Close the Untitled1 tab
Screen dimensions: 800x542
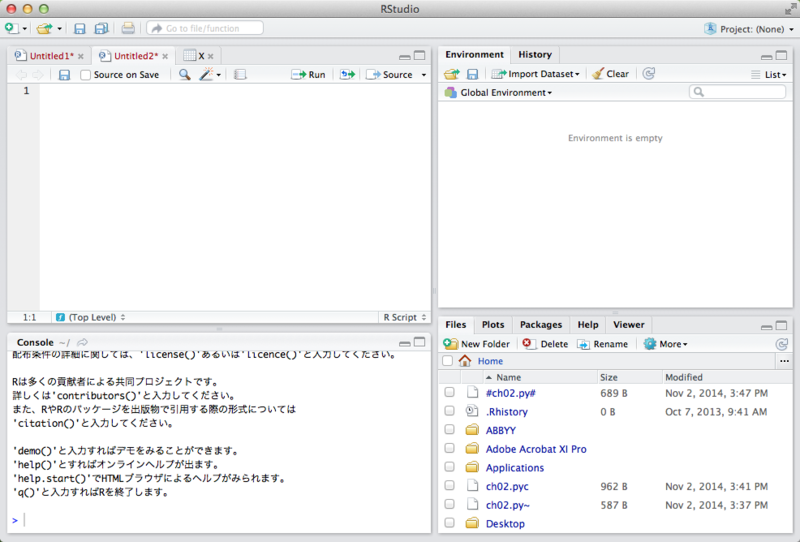[x=81, y=57]
